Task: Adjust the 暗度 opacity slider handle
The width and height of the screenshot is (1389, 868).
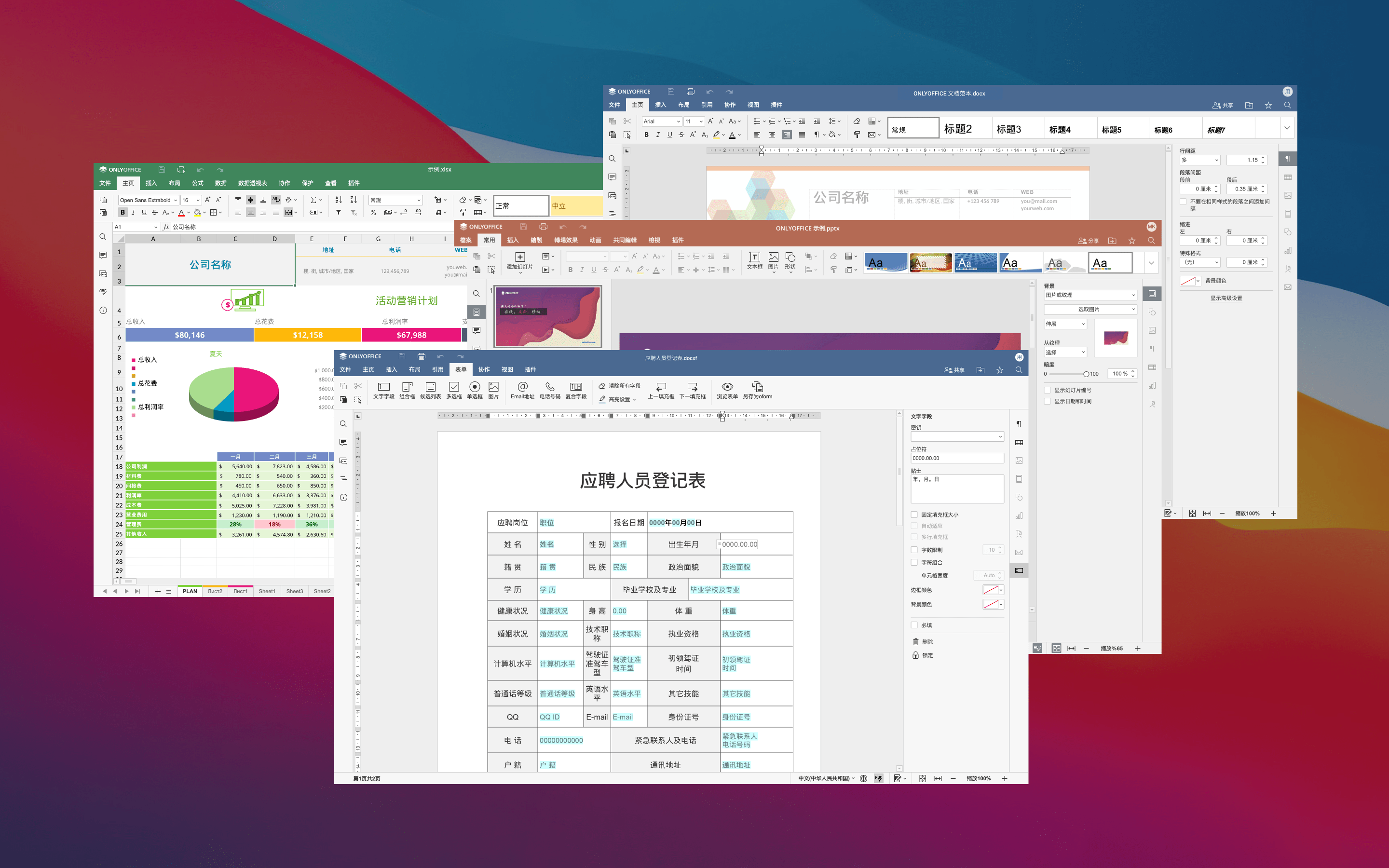Action: pos(1086,374)
